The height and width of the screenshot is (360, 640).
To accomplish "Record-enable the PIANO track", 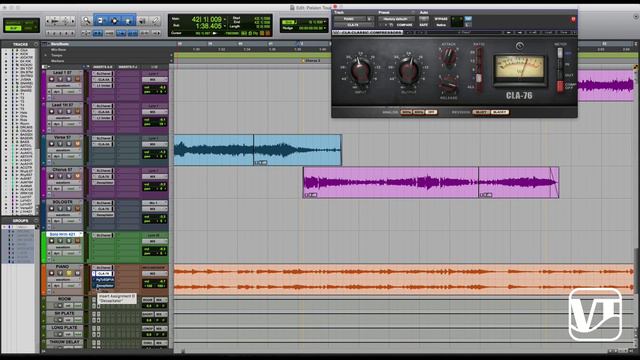I will 51,273.
